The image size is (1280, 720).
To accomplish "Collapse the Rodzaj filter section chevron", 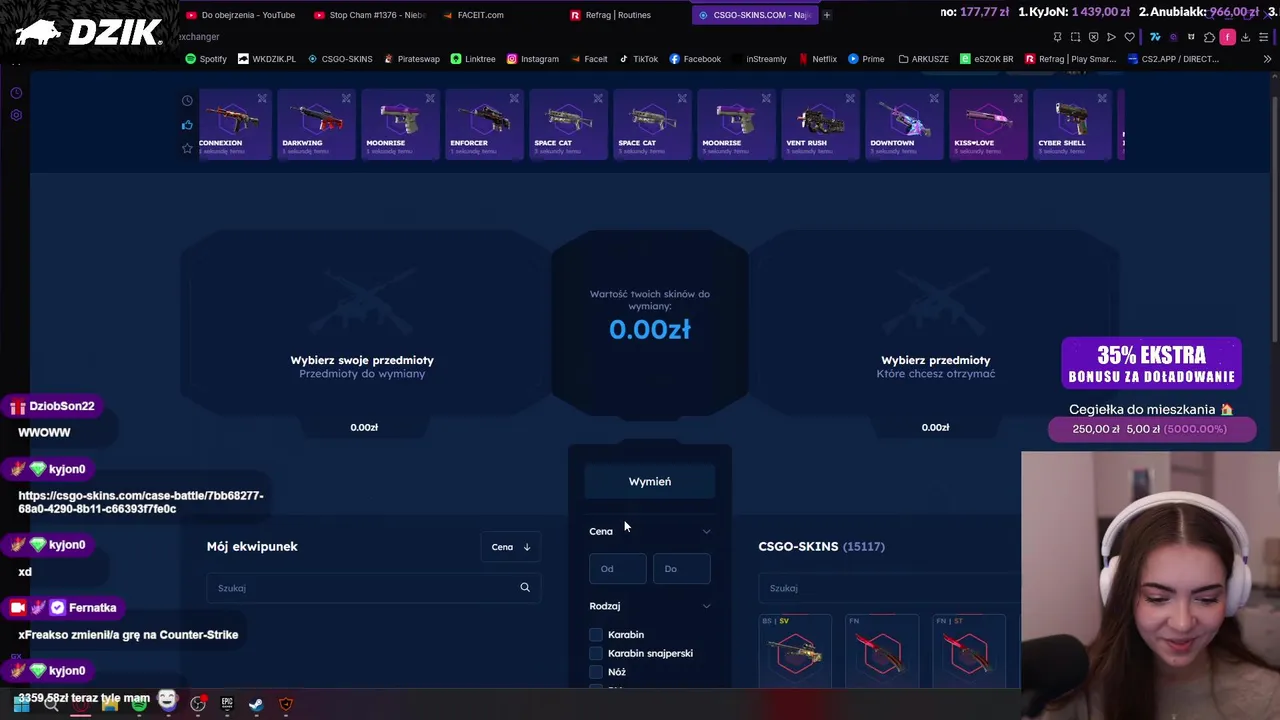I will click(x=706, y=606).
